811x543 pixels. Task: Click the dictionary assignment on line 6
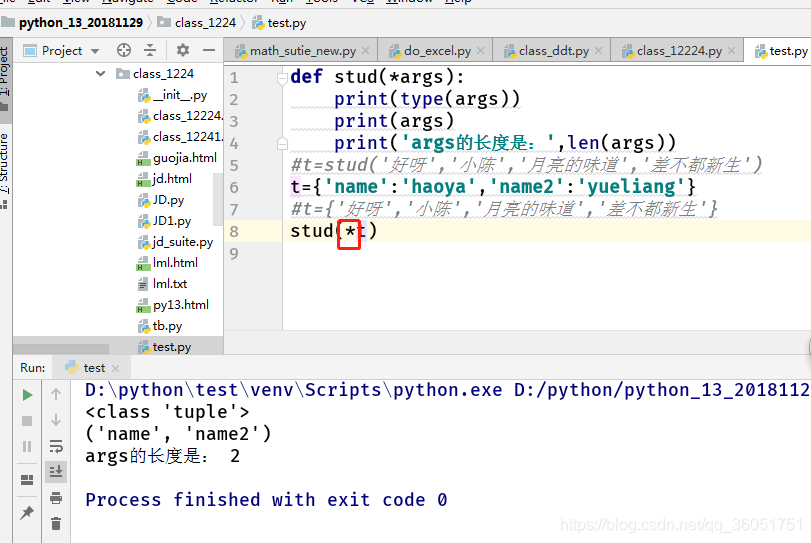click(x=493, y=187)
